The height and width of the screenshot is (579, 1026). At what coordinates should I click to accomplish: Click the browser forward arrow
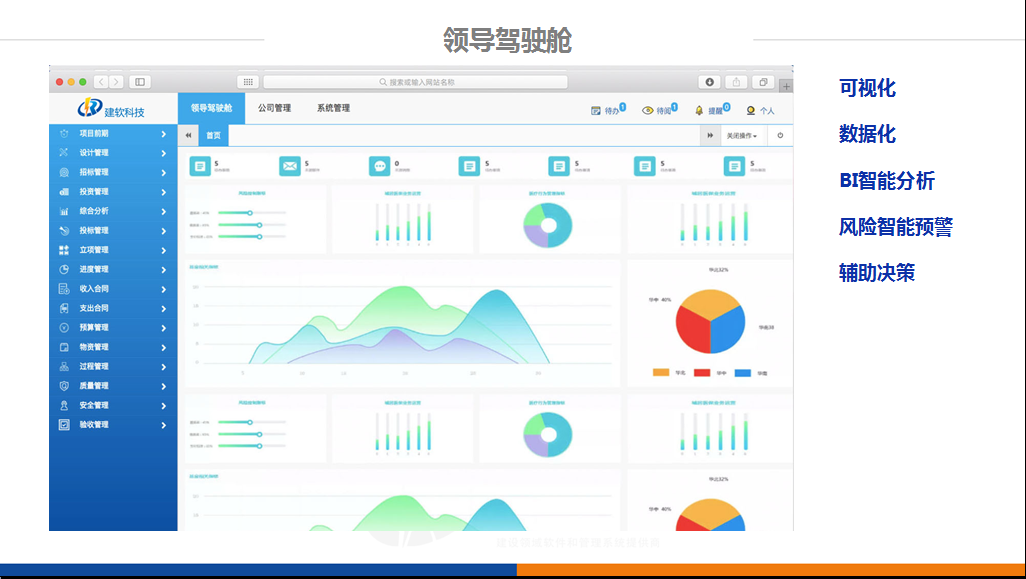(116, 82)
